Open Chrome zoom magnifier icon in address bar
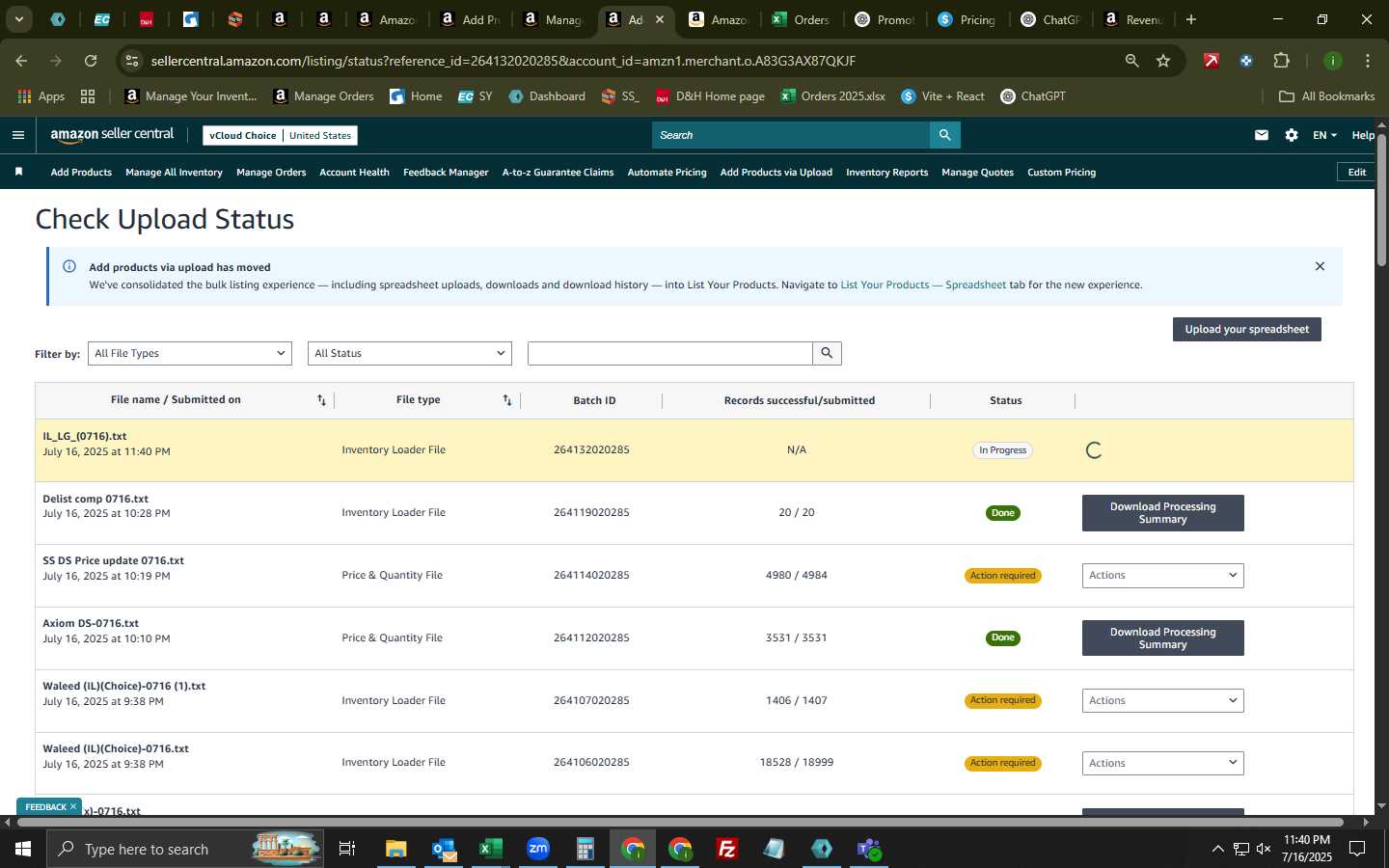The width and height of the screenshot is (1389, 868). click(x=1131, y=61)
